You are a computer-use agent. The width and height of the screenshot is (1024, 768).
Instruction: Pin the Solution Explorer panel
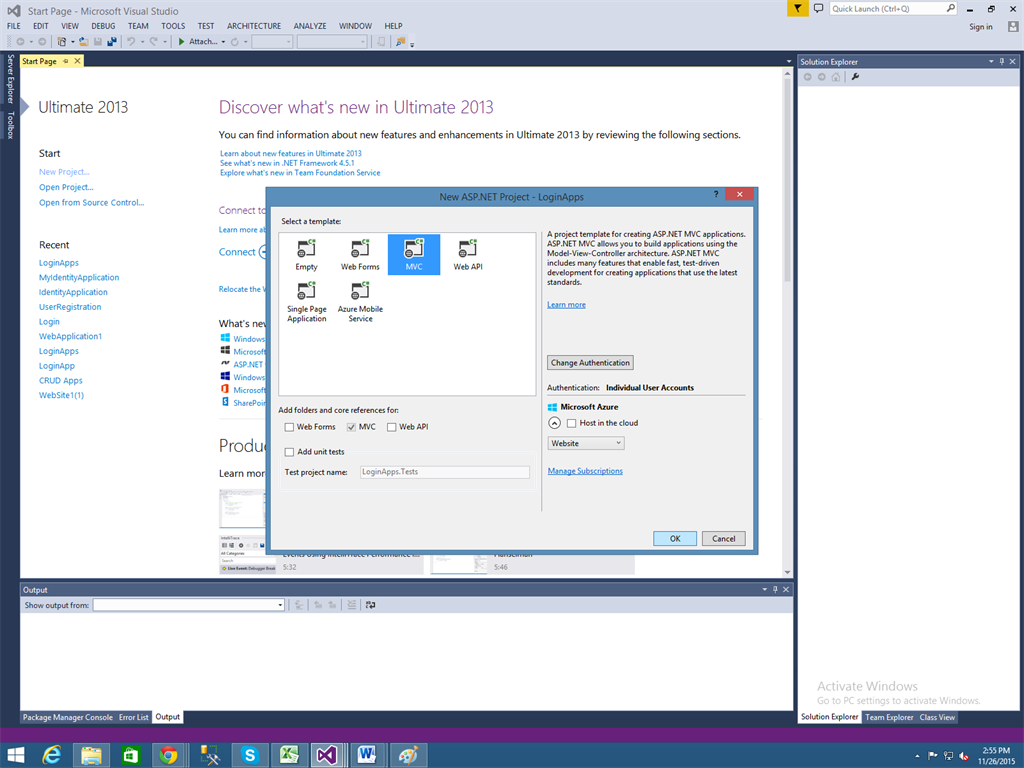pos(1002,61)
